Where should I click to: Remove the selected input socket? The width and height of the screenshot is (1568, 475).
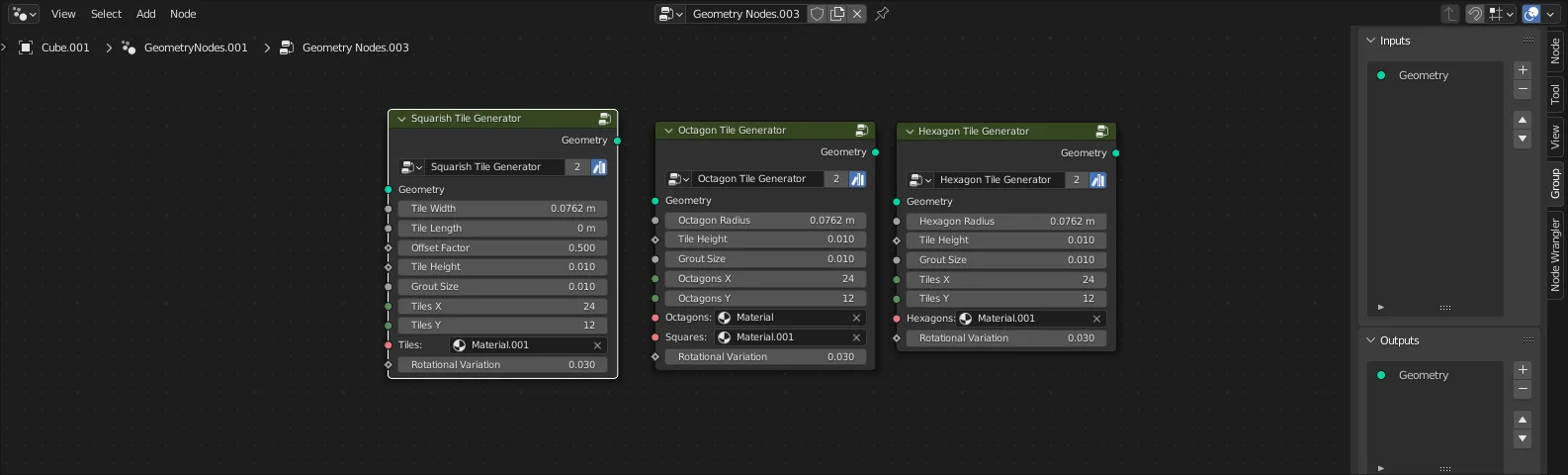point(1523,89)
